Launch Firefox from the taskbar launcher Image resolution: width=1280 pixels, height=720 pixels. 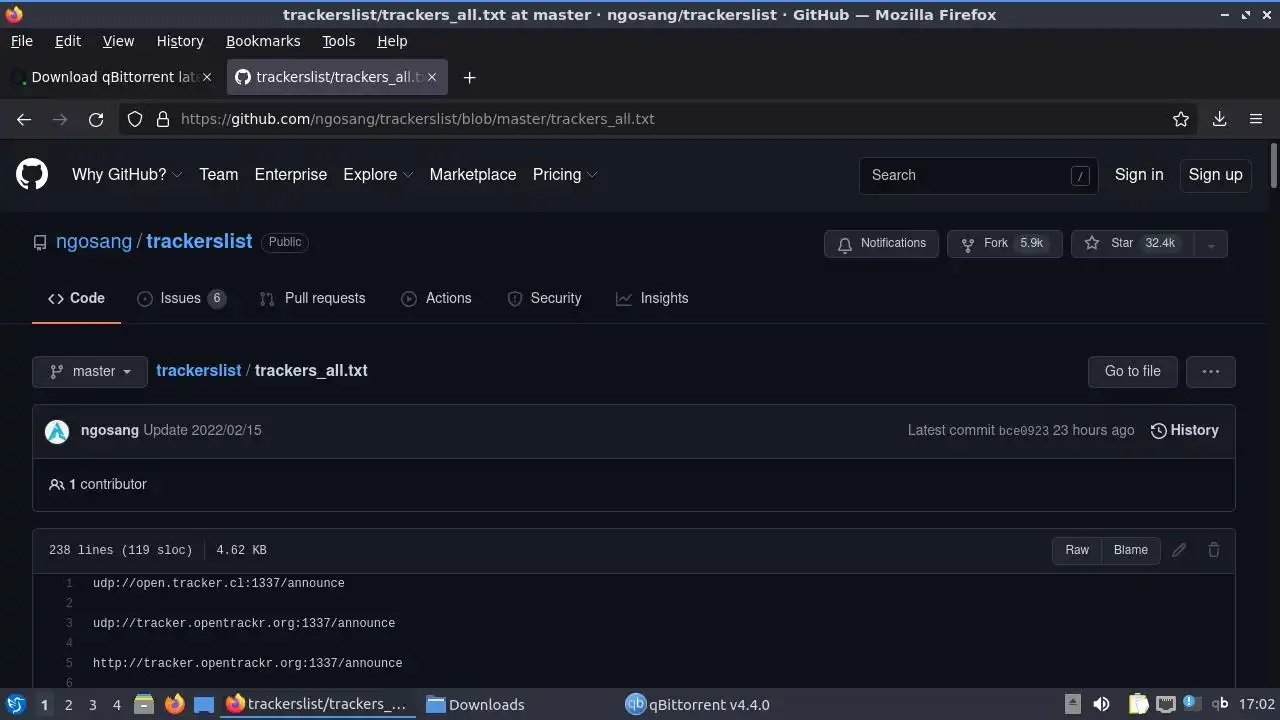coord(174,704)
